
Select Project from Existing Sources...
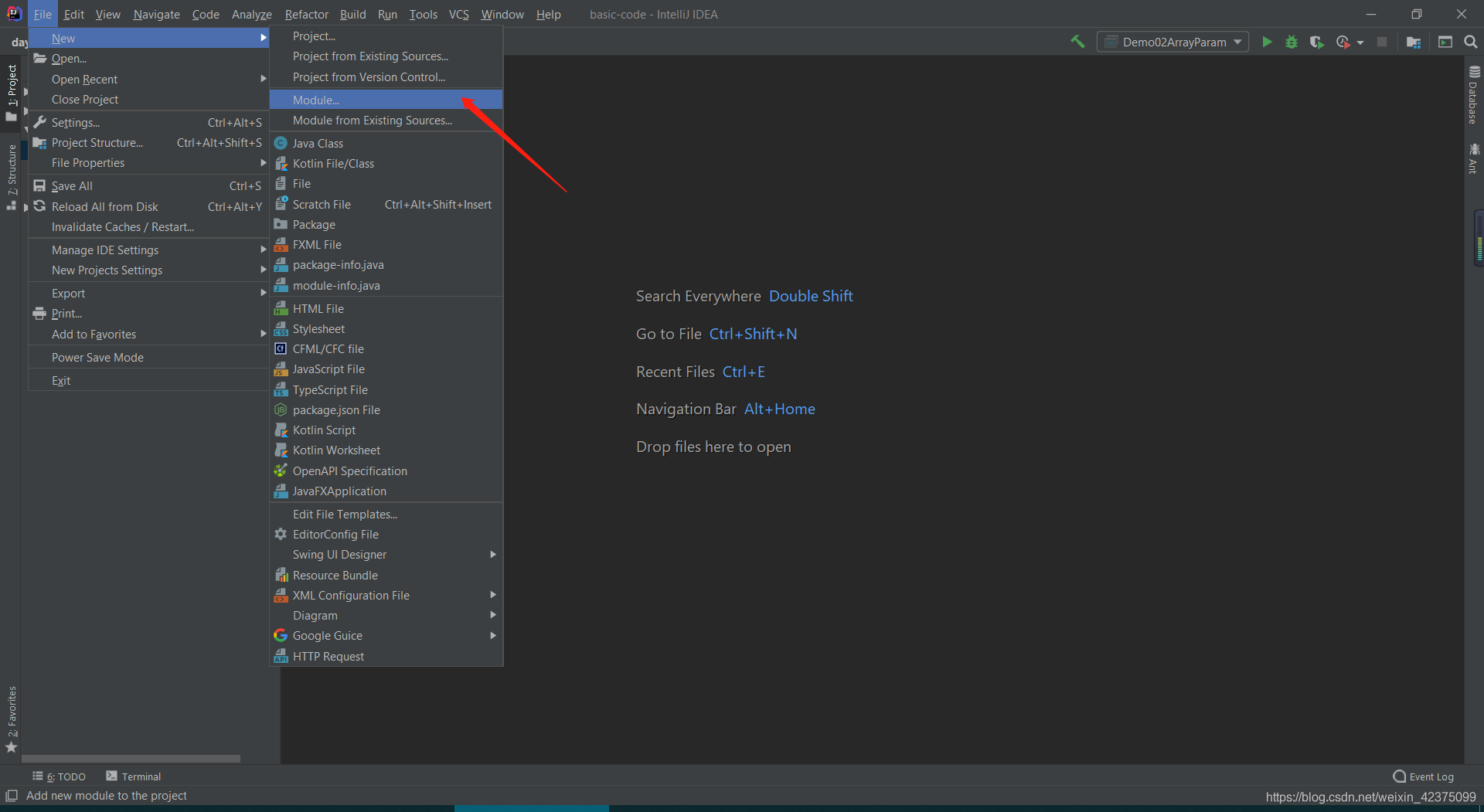pyautogui.click(x=386, y=56)
